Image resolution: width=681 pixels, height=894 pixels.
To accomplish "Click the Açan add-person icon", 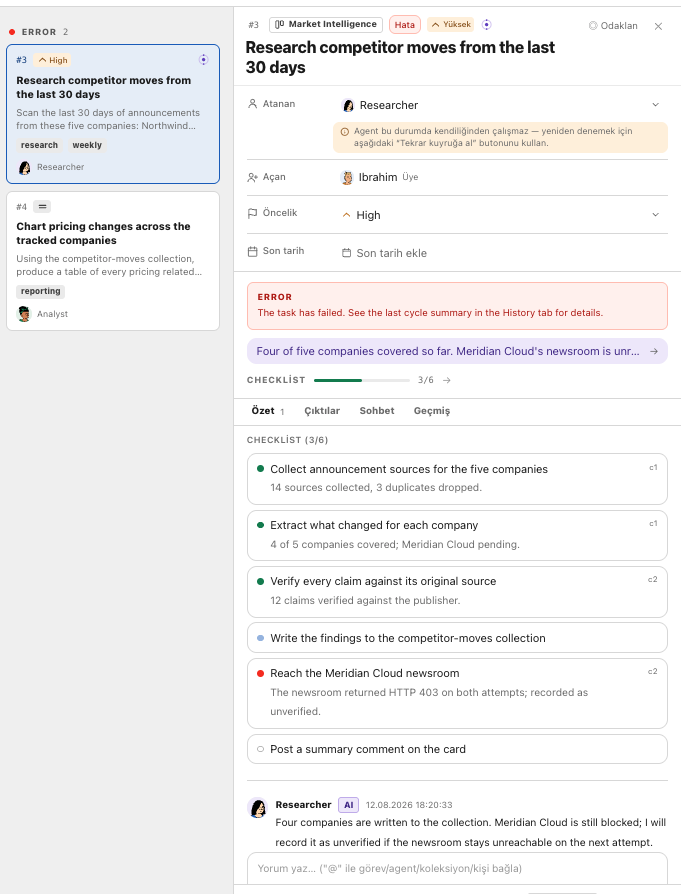I will [x=253, y=177].
